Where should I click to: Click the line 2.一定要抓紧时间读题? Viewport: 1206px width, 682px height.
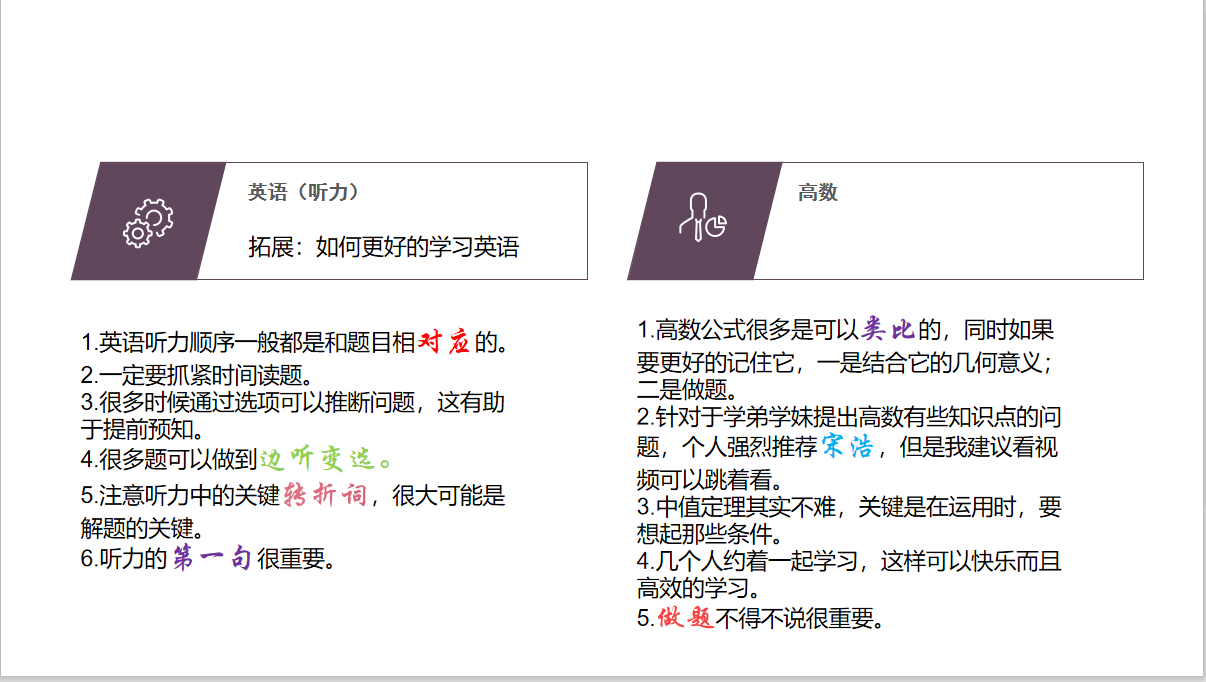197,376
